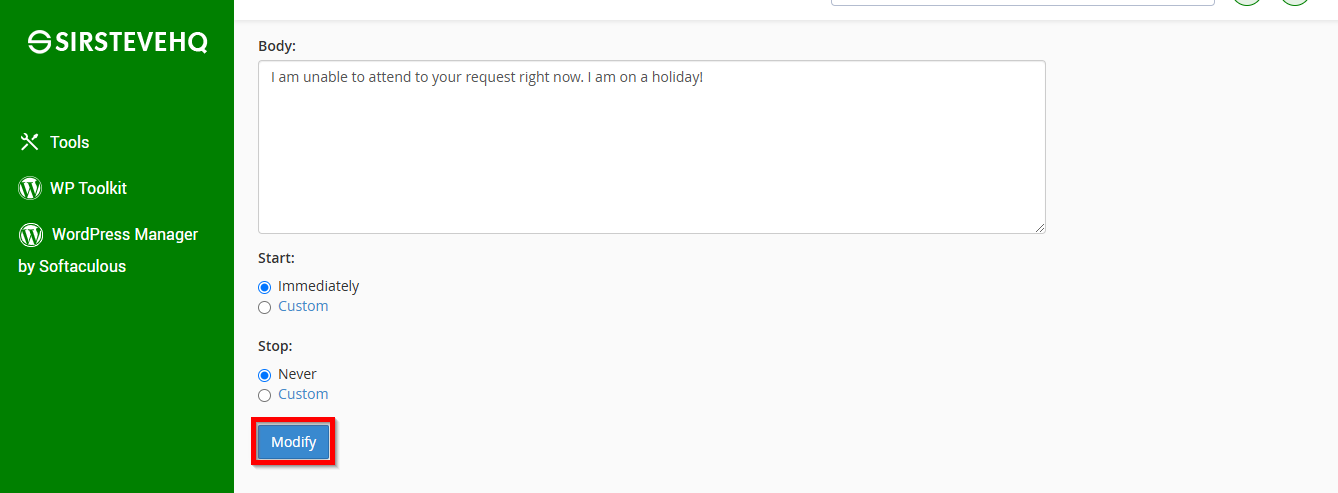Select the Custom radio under Start
The width and height of the screenshot is (1338, 493).
265,307
